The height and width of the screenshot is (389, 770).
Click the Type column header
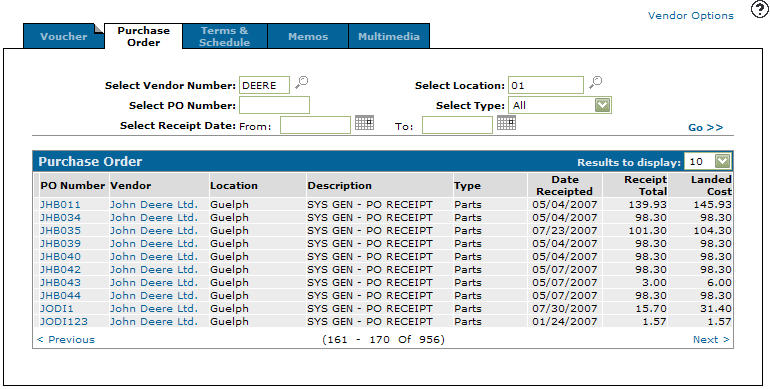(467, 186)
